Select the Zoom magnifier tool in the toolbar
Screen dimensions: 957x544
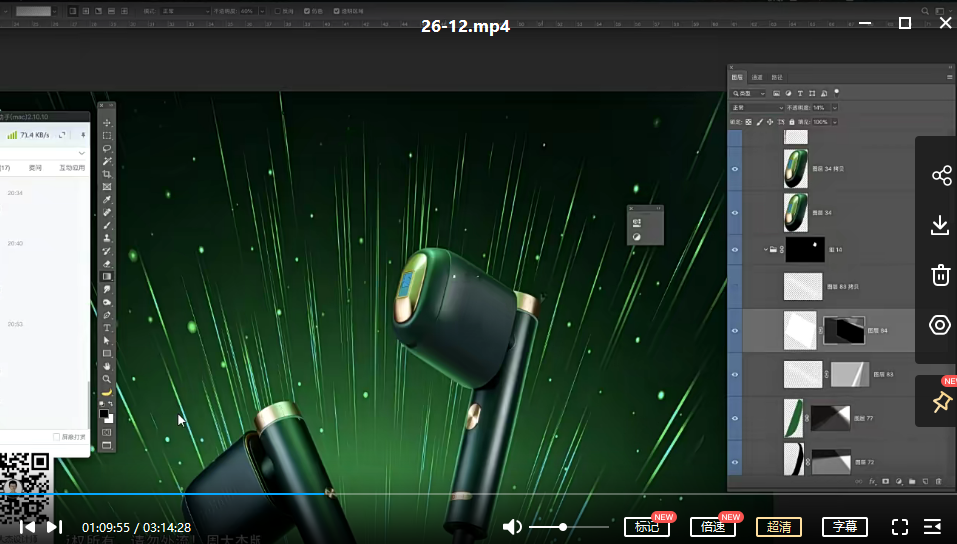(x=107, y=379)
